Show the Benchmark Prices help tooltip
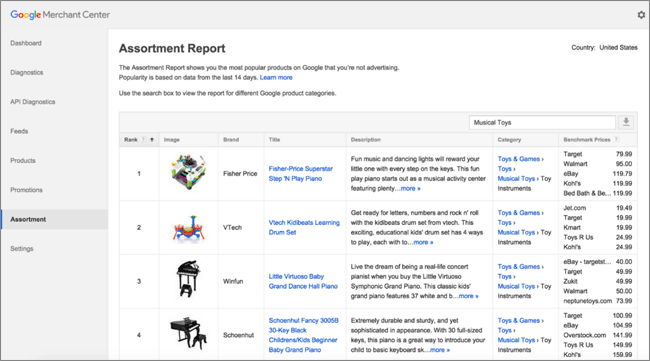650x361 pixels. (616, 140)
